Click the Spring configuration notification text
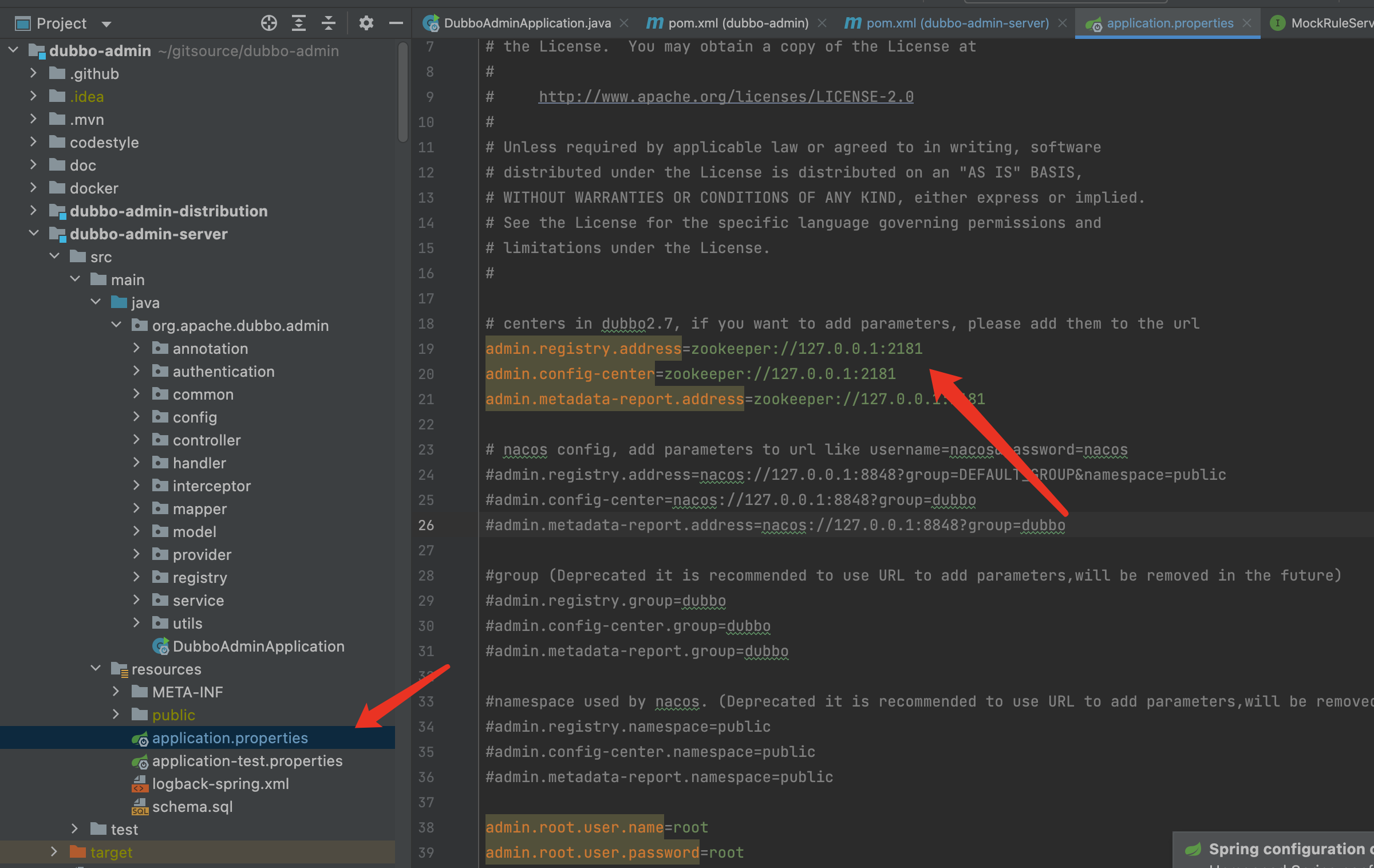Screen dimensions: 1374x868 1290,849
